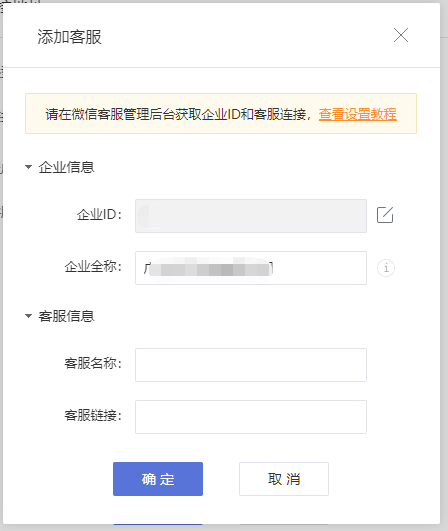This screenshot has width=448, height=531.
Task: Click the greyed-out 企业ID field
Action: point(251,216)
